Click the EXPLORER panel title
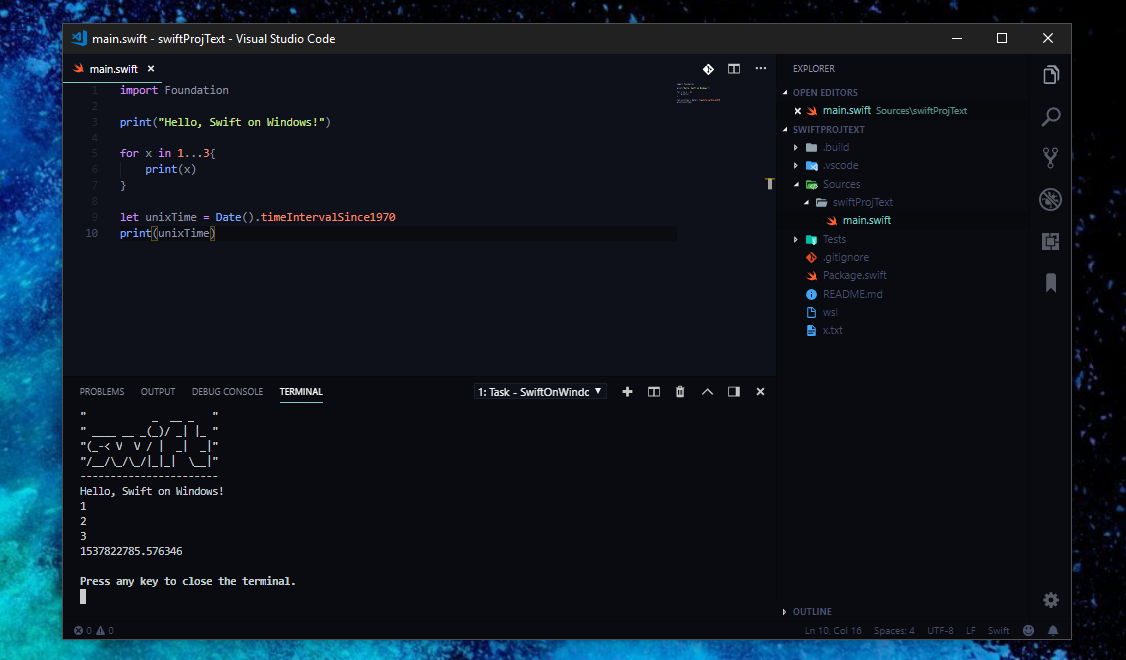Image resolution: width=1126 pixels, height=660 pixels. (x=814, y=69)
